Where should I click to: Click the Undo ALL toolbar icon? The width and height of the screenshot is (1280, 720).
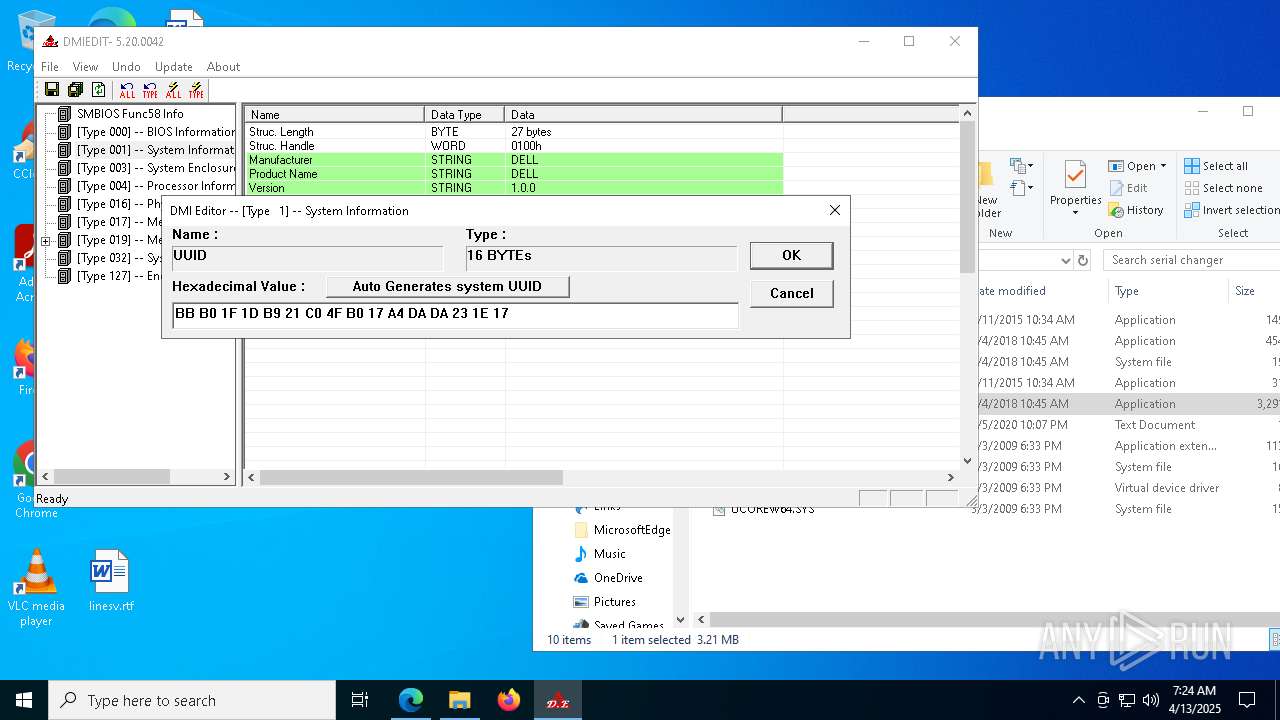pyautogui.click(x=126, y=90)
